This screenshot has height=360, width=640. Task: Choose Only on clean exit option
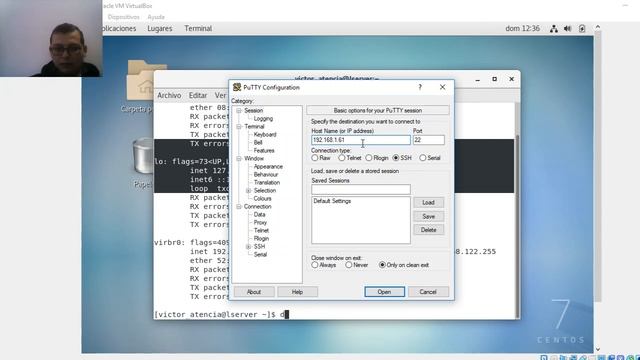(x=382, y=265)
